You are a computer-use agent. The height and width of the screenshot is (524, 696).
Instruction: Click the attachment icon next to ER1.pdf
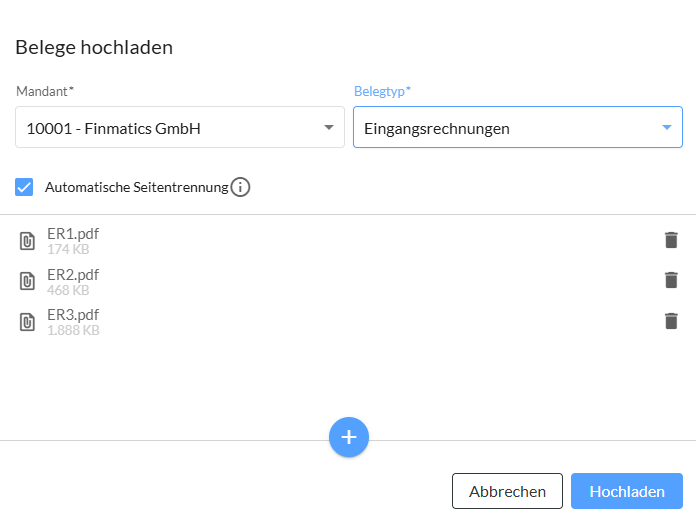tap(27, 241)
